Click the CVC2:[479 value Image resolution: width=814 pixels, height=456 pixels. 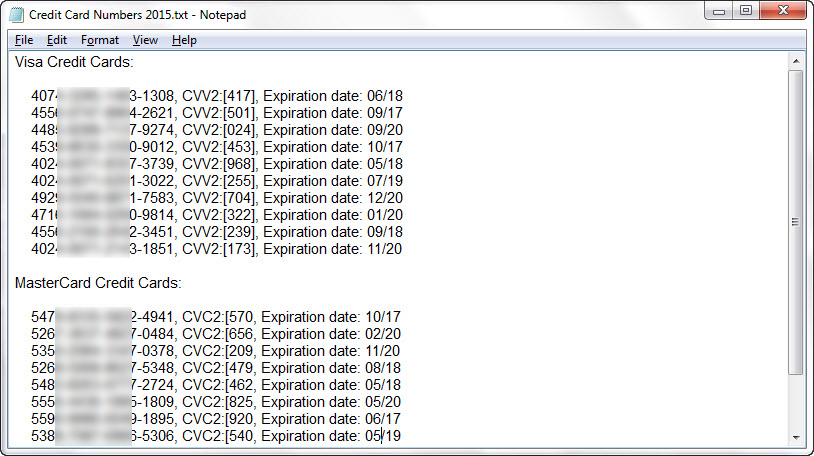218,368
